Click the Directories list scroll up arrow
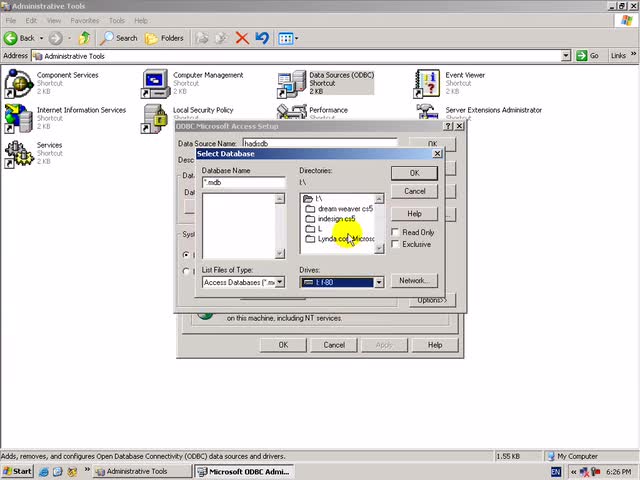640x480 pixels. click(379, 199)
